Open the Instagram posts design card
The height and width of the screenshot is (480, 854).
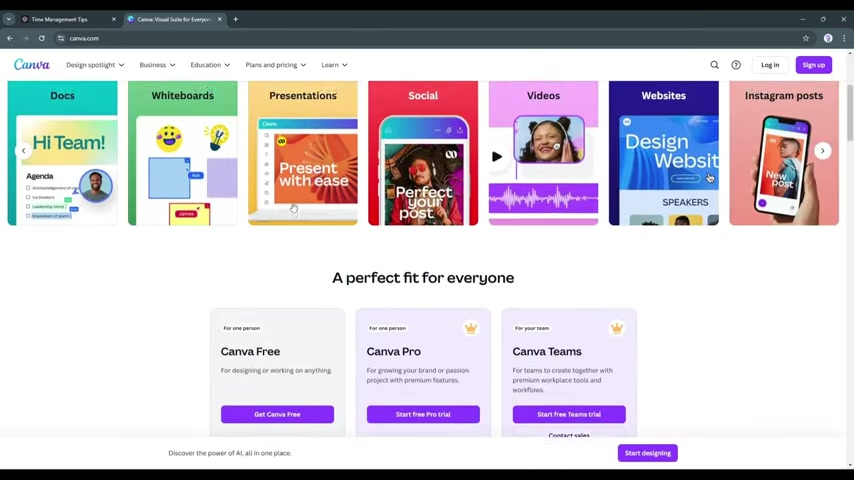(x=784, y=153)
